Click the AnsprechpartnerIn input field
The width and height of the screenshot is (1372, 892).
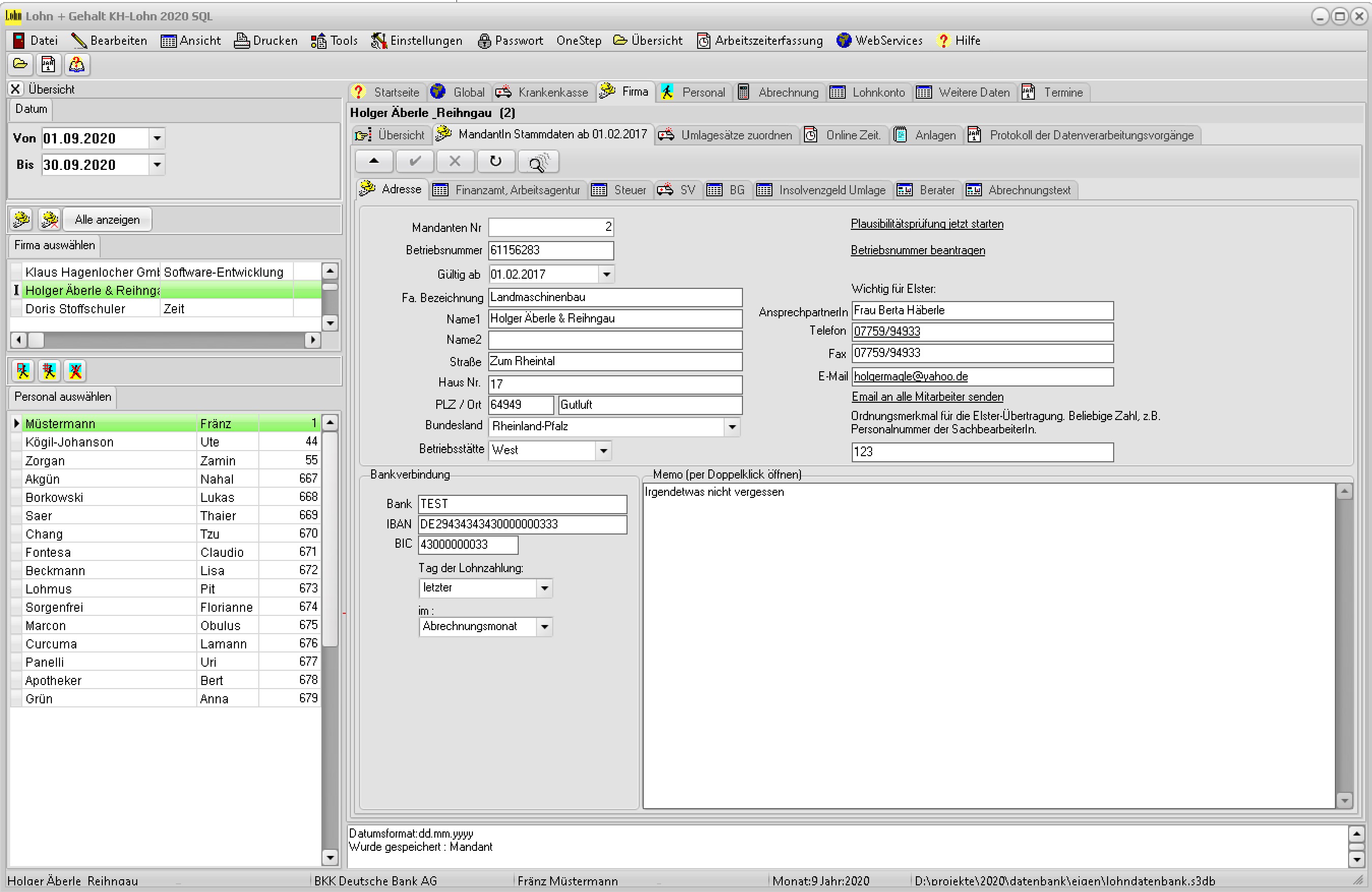[x=982, y=310]
